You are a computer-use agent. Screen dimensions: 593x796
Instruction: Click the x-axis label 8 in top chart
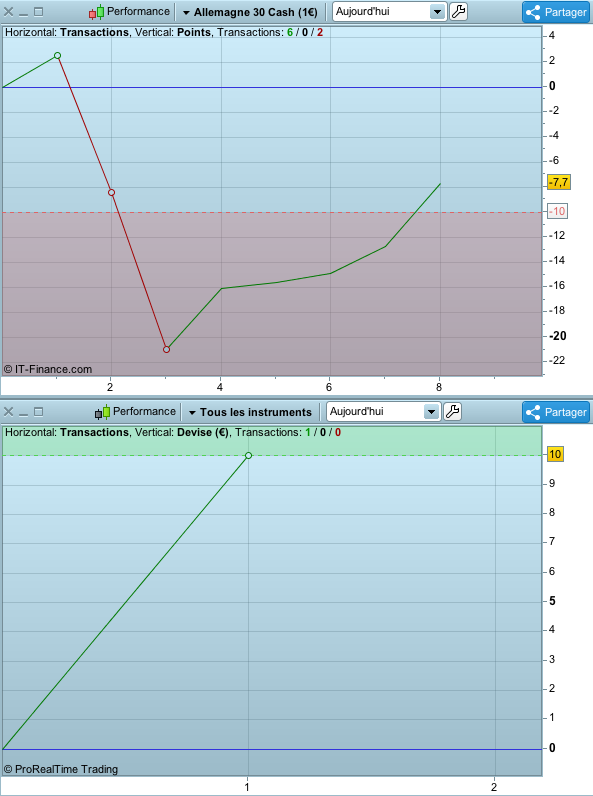[439, 387]
